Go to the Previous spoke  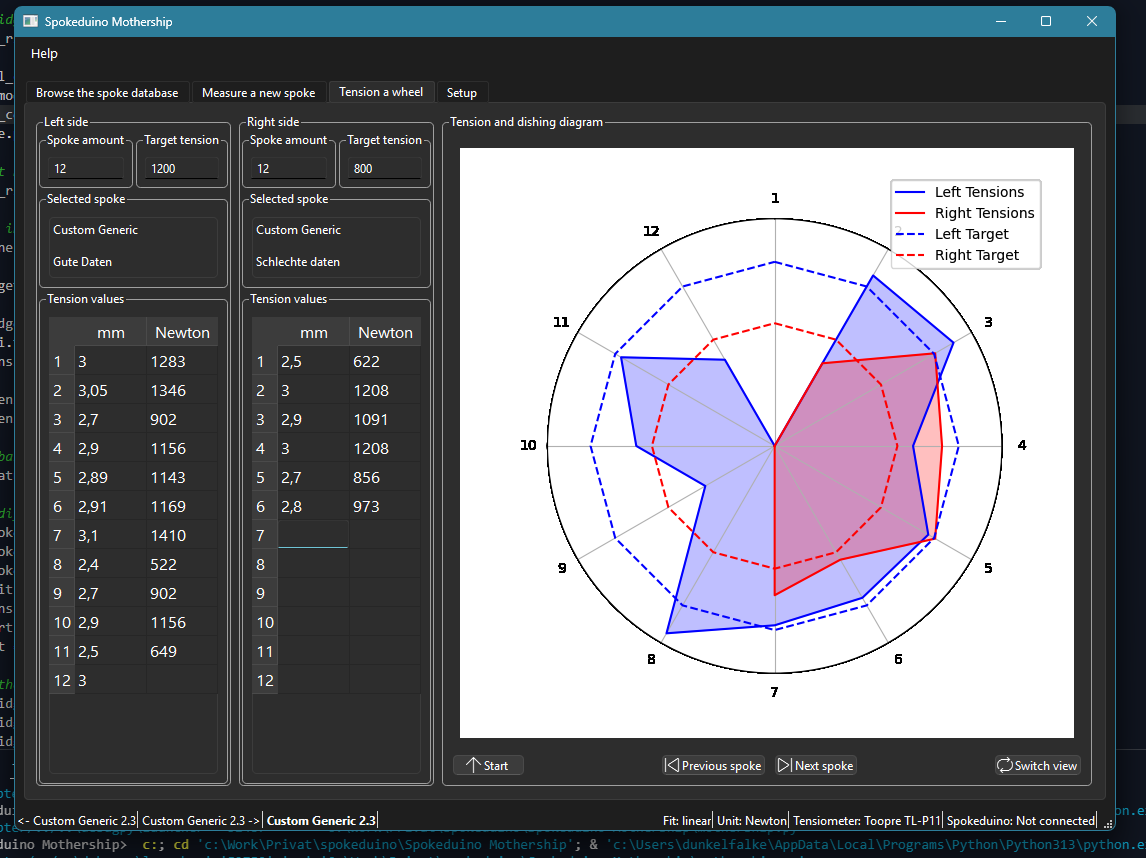pos(713,765)
